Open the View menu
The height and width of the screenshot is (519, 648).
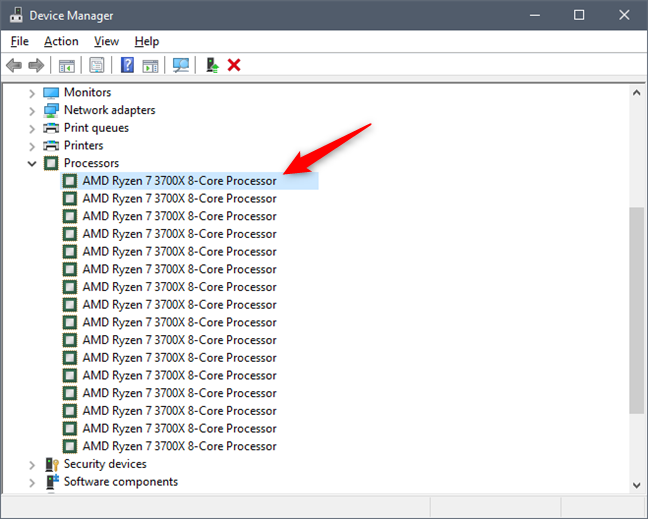pyautogui.click(x=106, y=41)
